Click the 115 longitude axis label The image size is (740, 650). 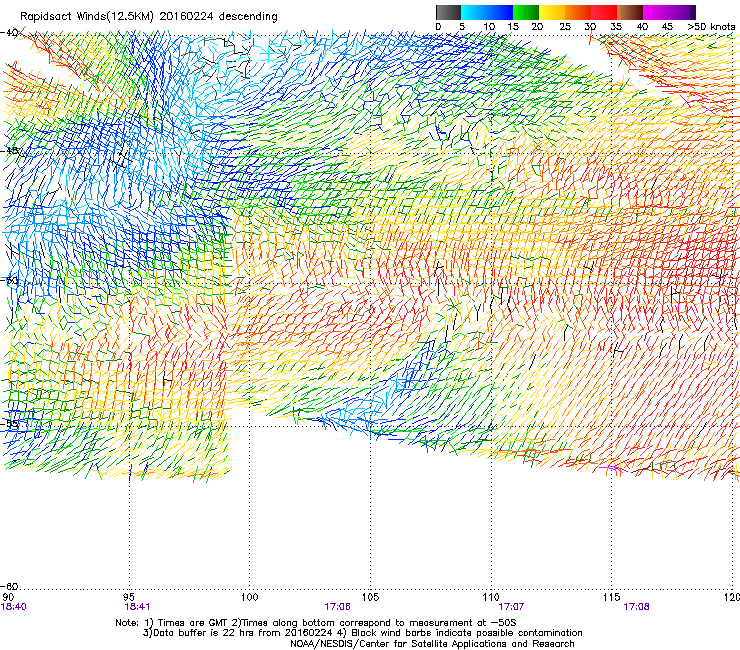[612, 597]
